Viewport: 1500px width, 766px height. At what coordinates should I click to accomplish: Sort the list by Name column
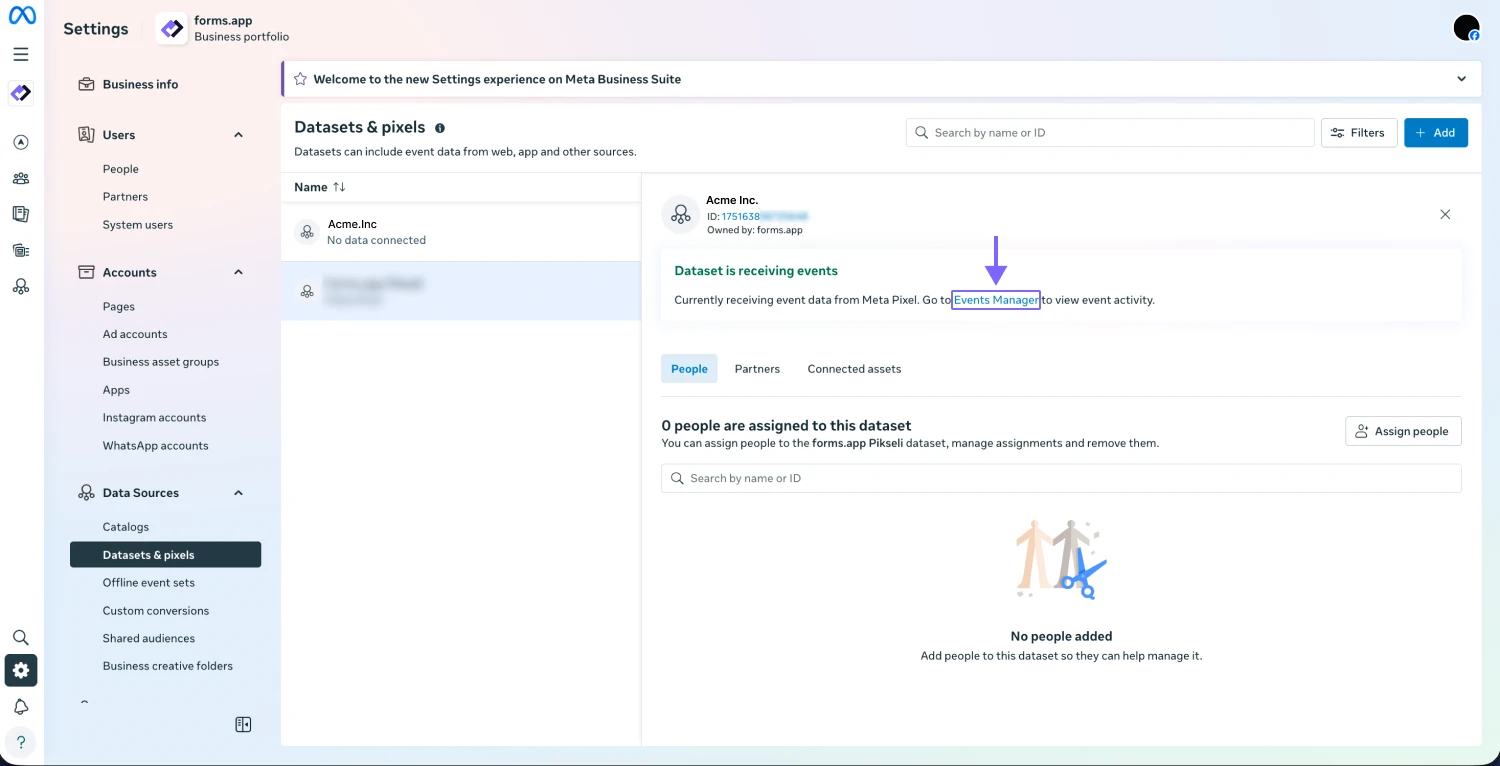339,187
